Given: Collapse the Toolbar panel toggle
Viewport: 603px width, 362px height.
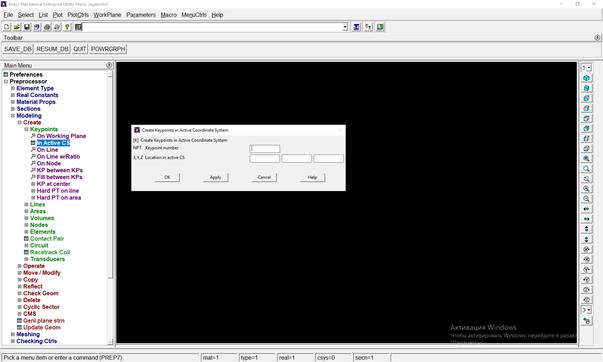Looking at the screenshot, I should pyautogui.click(x=597, y=37).
